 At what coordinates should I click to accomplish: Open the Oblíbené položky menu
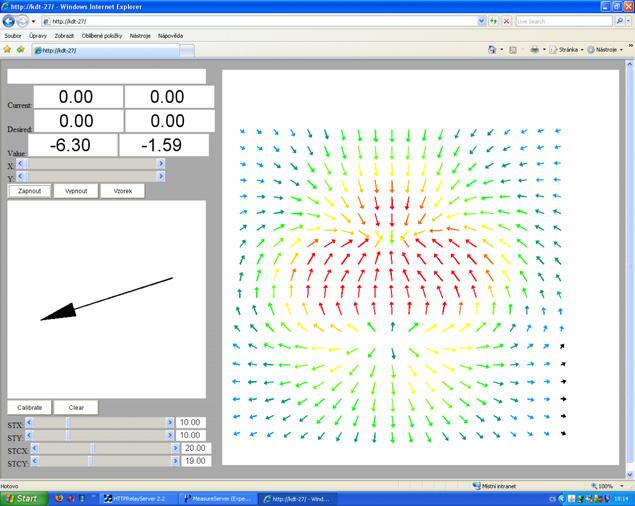[102, 36]
